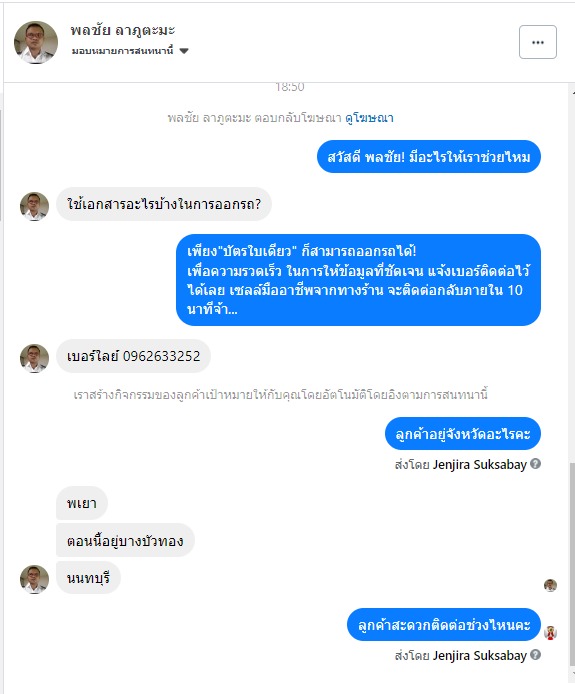Click the help icon beside last Jenjira Suksabay
The height and width of the screenshot is (694, 575).
click(x=535, y=654)
